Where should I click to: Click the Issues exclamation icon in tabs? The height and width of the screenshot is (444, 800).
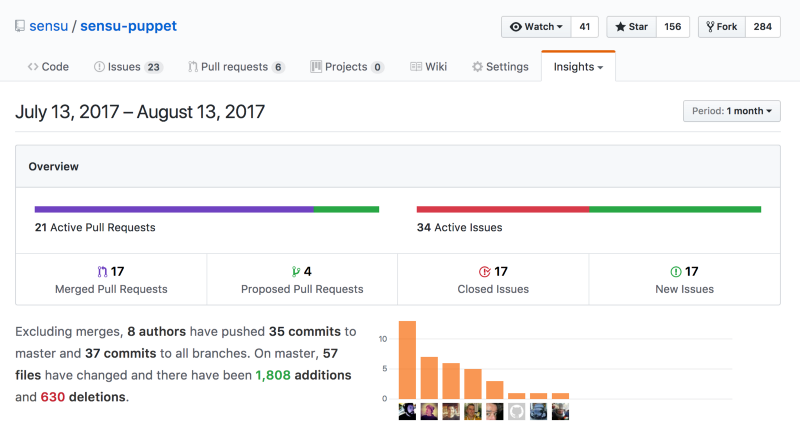[99, 67]
